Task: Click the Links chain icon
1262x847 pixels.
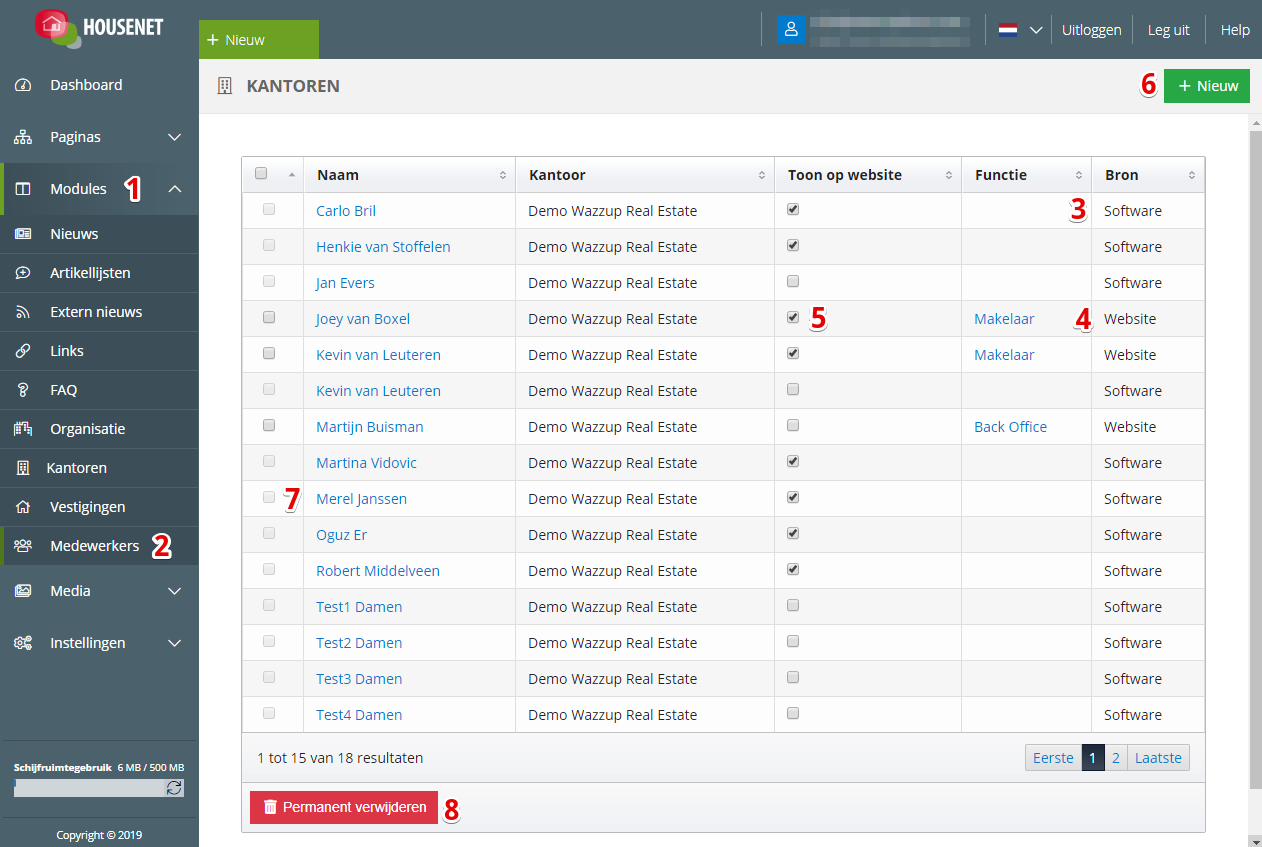Action: coord(23,351)
